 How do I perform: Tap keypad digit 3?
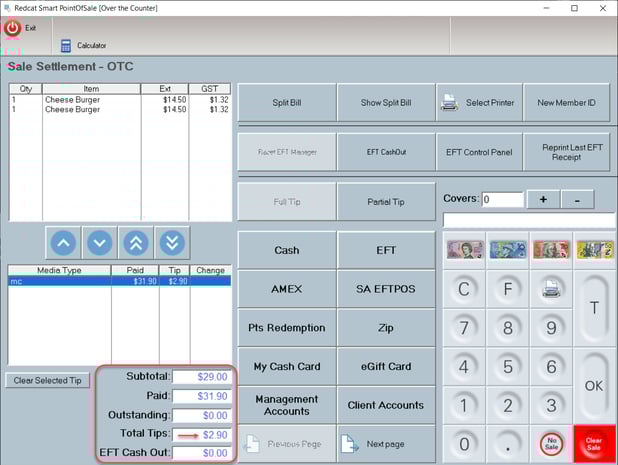coord(551,405)
